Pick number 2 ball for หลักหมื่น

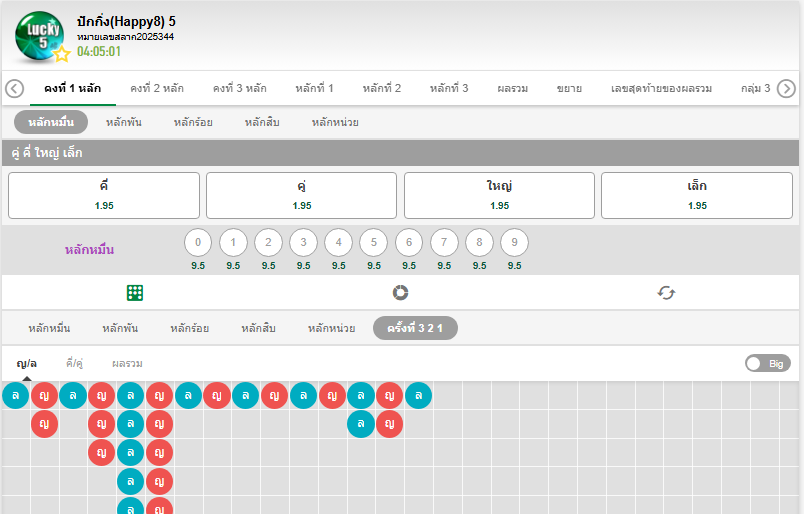[x=268, y=243]
